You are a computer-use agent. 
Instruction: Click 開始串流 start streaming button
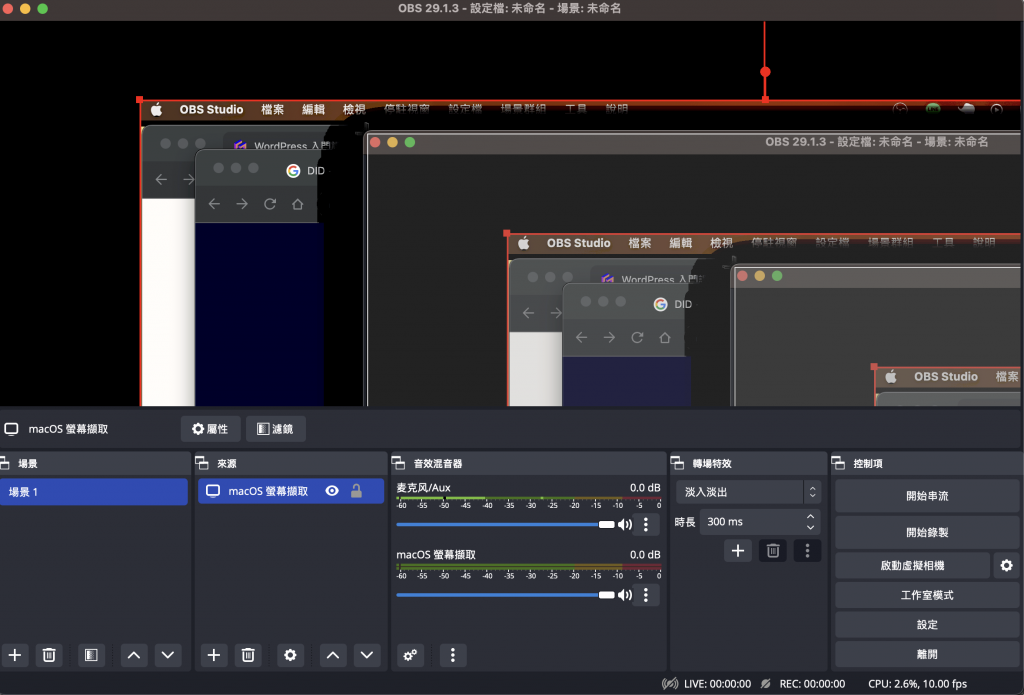point(927,496)
